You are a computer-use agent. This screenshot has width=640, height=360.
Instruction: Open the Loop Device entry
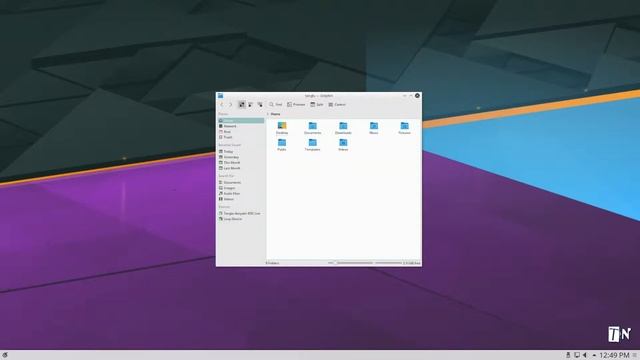241,219
